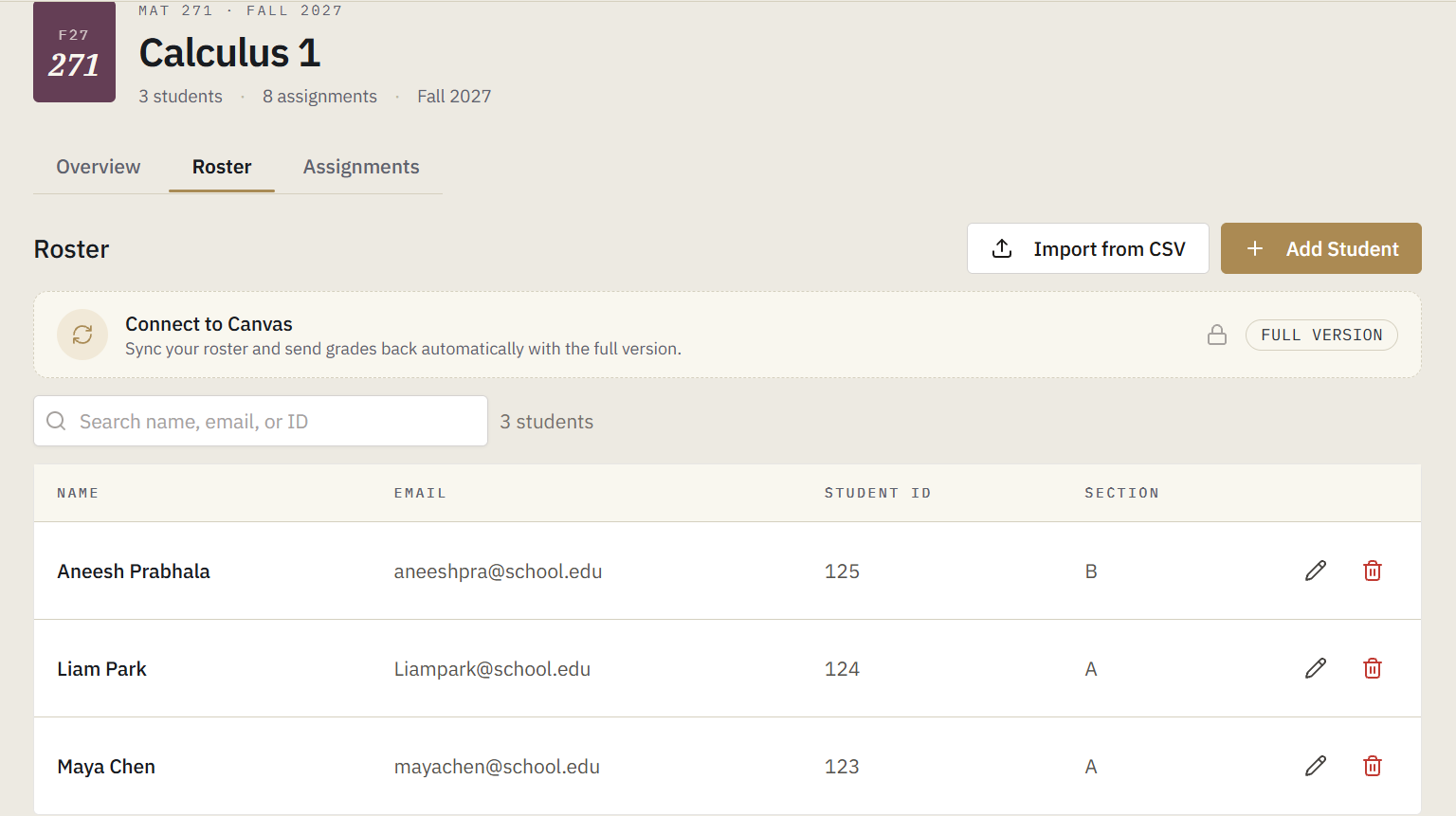Click the Add Student button
Viewport: 1456px width, 816px height.
(1321, 248)
